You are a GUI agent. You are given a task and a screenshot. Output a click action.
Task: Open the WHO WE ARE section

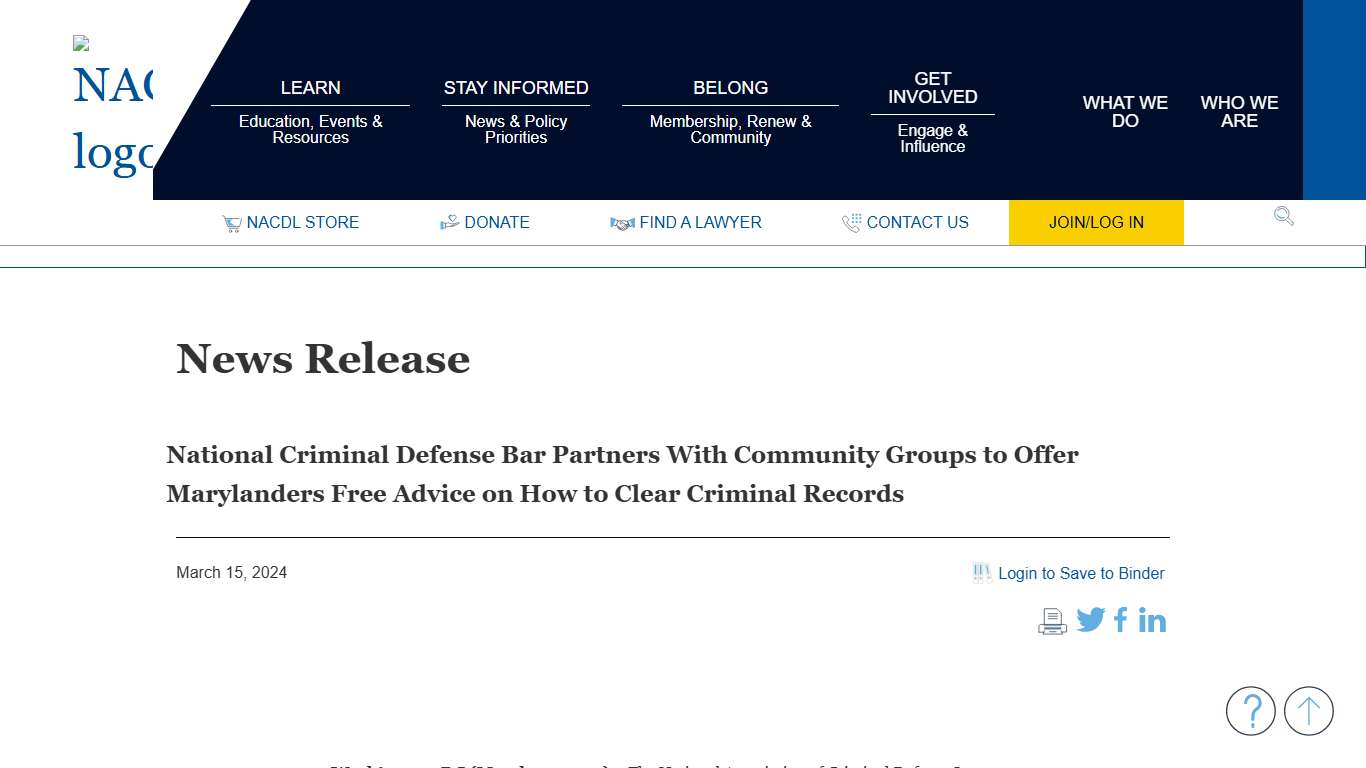1239,111
